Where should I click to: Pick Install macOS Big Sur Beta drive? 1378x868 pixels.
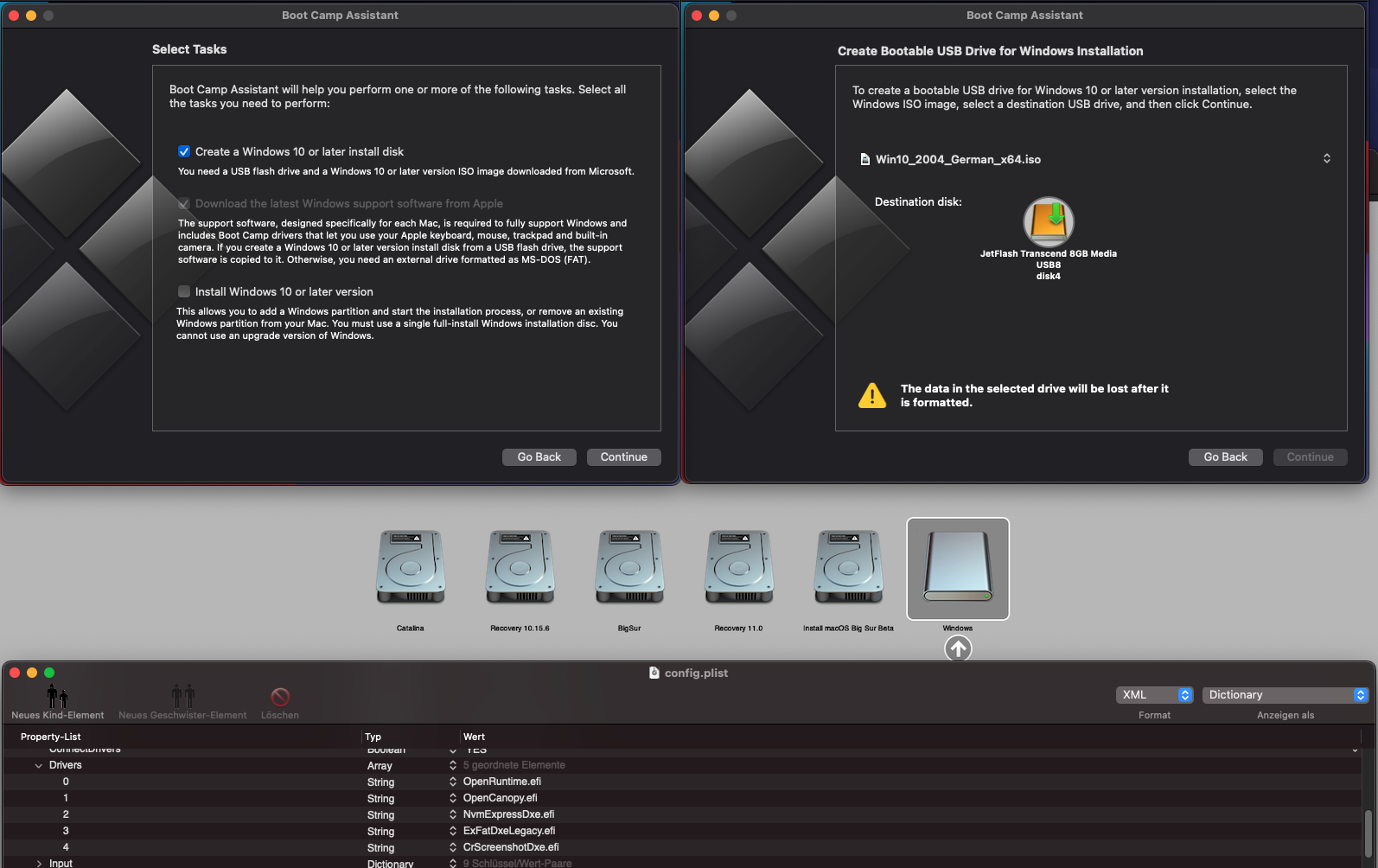[848, 567]
